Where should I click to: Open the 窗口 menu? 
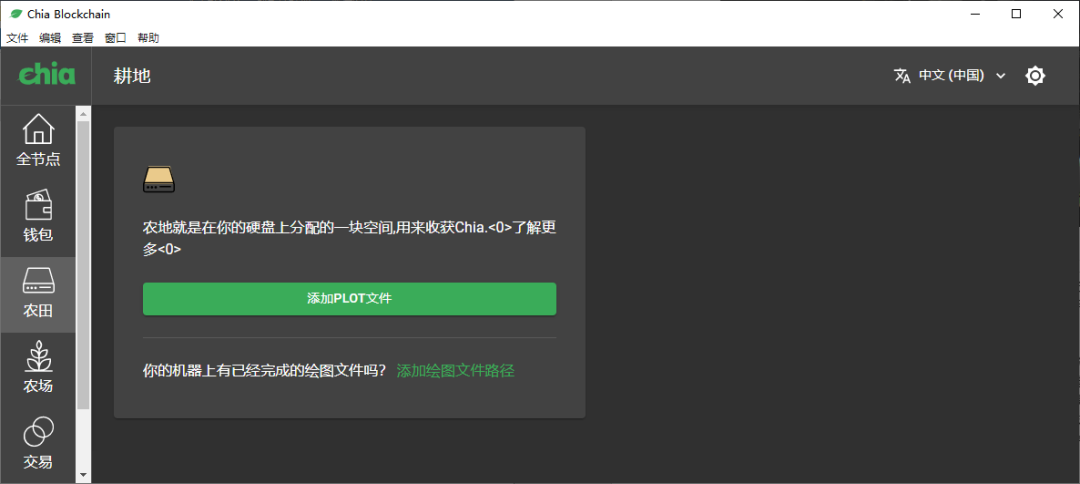(x=115, y=38)
